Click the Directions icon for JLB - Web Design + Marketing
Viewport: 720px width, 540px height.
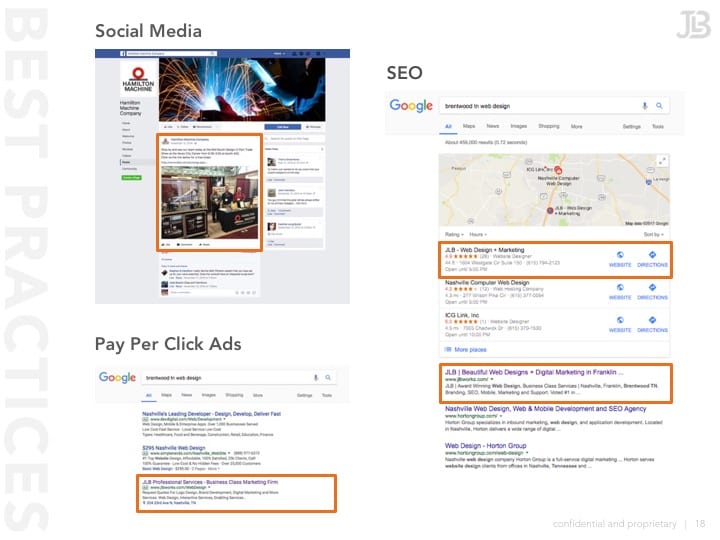coord(652,255)
